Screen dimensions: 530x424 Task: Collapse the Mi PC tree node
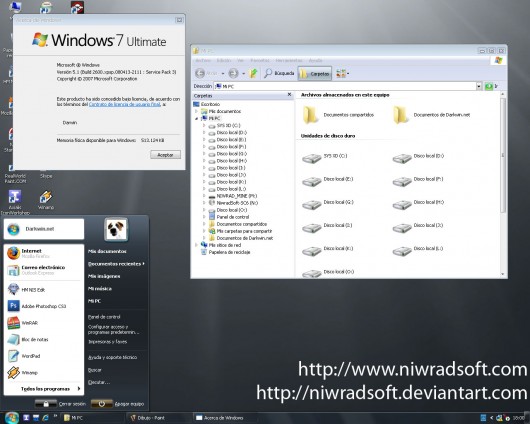pyautogui.click(x=196, y=118)
